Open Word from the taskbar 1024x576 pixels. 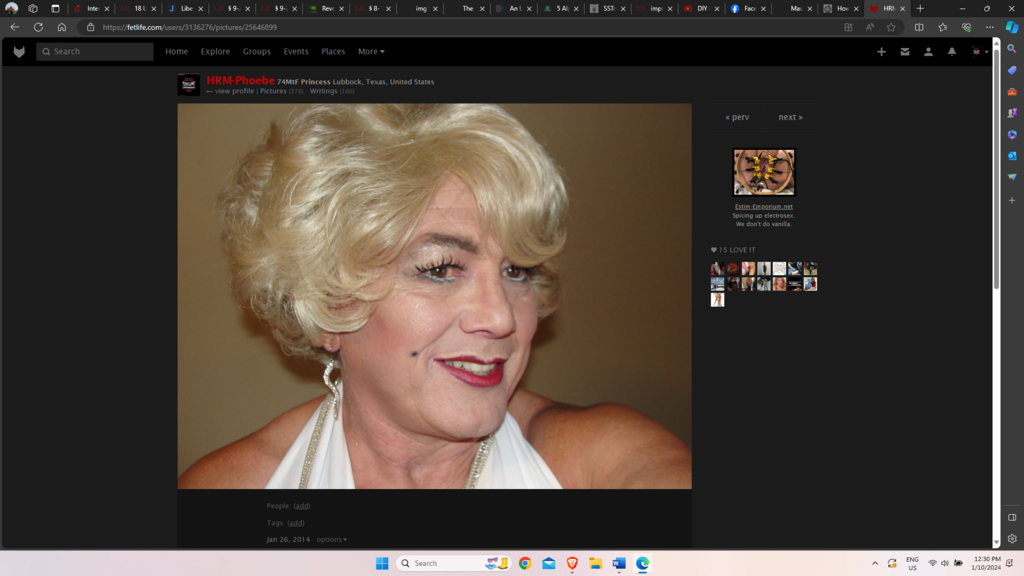[619, 563]
